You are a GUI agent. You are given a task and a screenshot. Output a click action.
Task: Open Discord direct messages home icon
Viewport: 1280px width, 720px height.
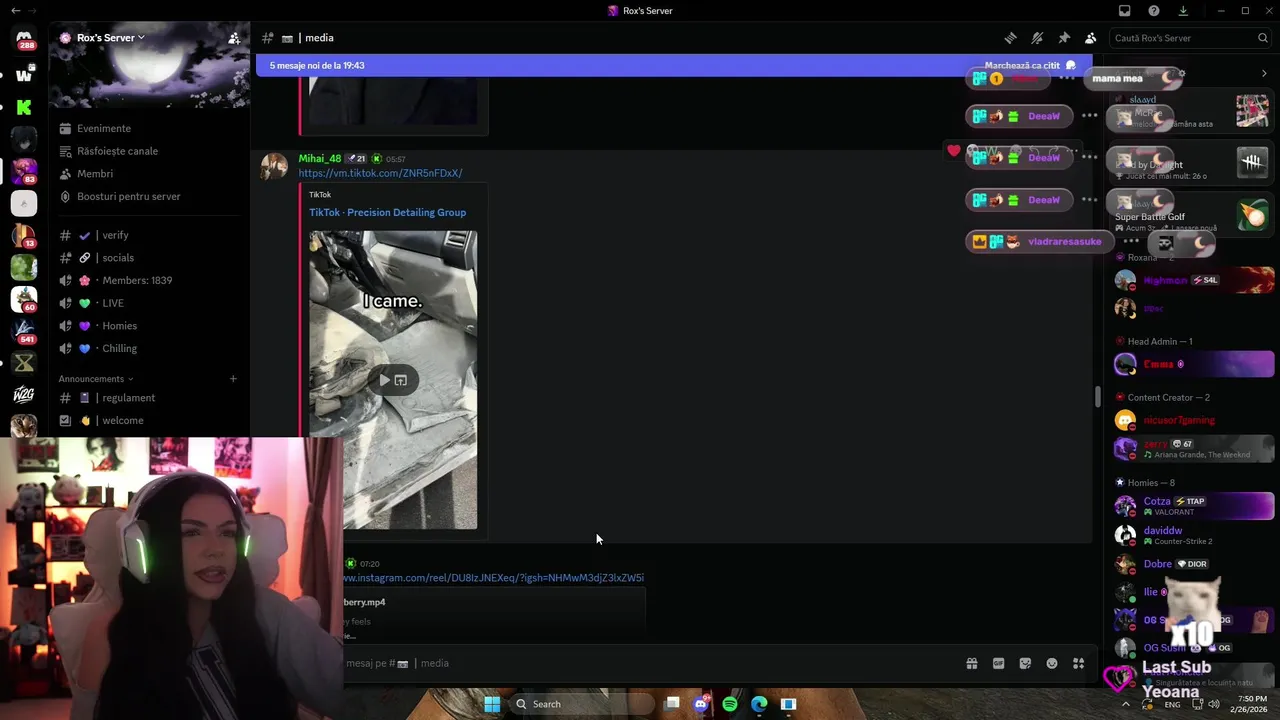(24, 38)
